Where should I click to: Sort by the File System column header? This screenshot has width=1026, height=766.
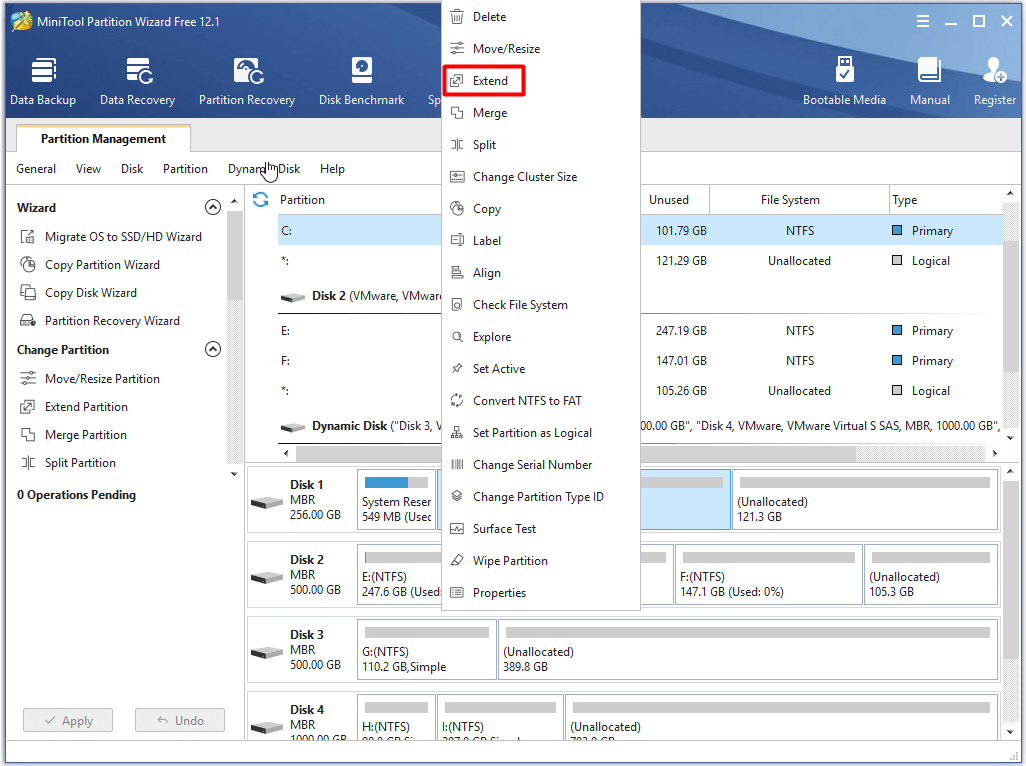point(799,200)
